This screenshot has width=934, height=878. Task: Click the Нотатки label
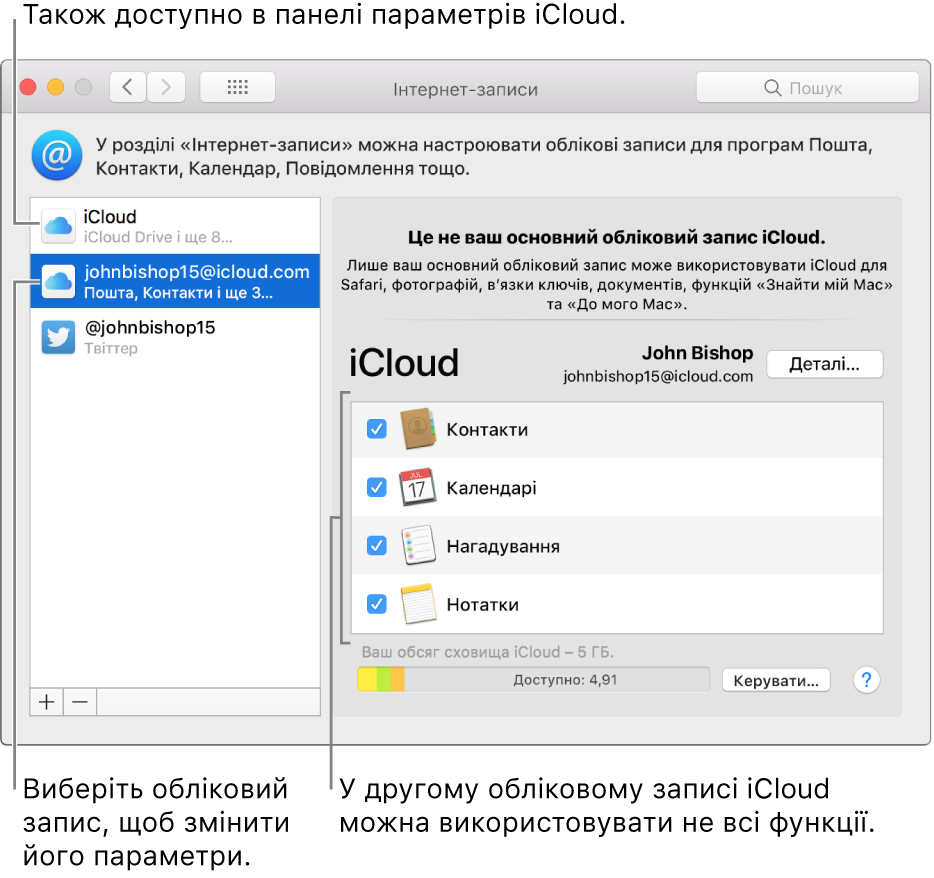(482, 605)
